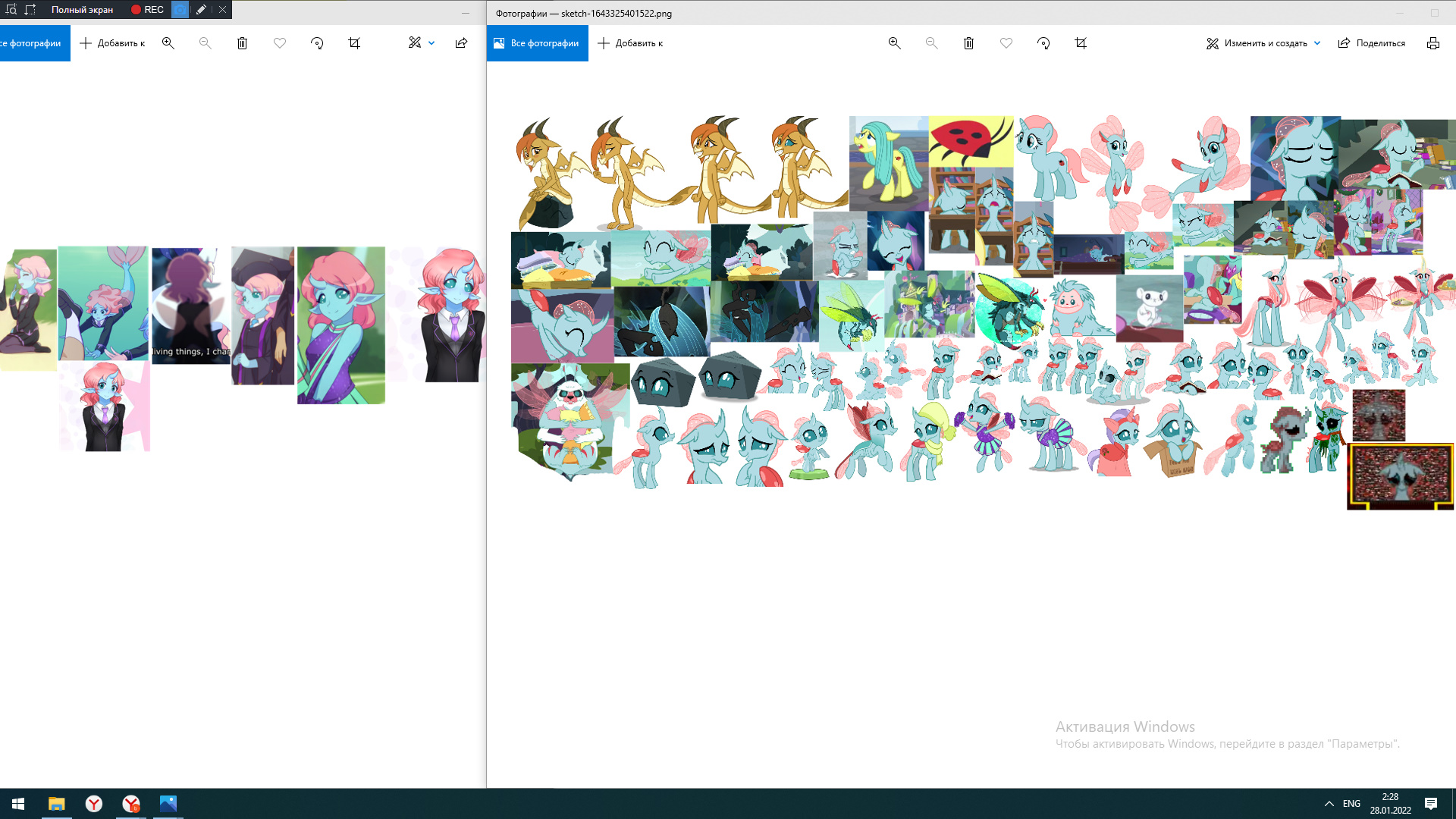
Task: Click 'Добавить к' in right window
Action: coord(630,43)
